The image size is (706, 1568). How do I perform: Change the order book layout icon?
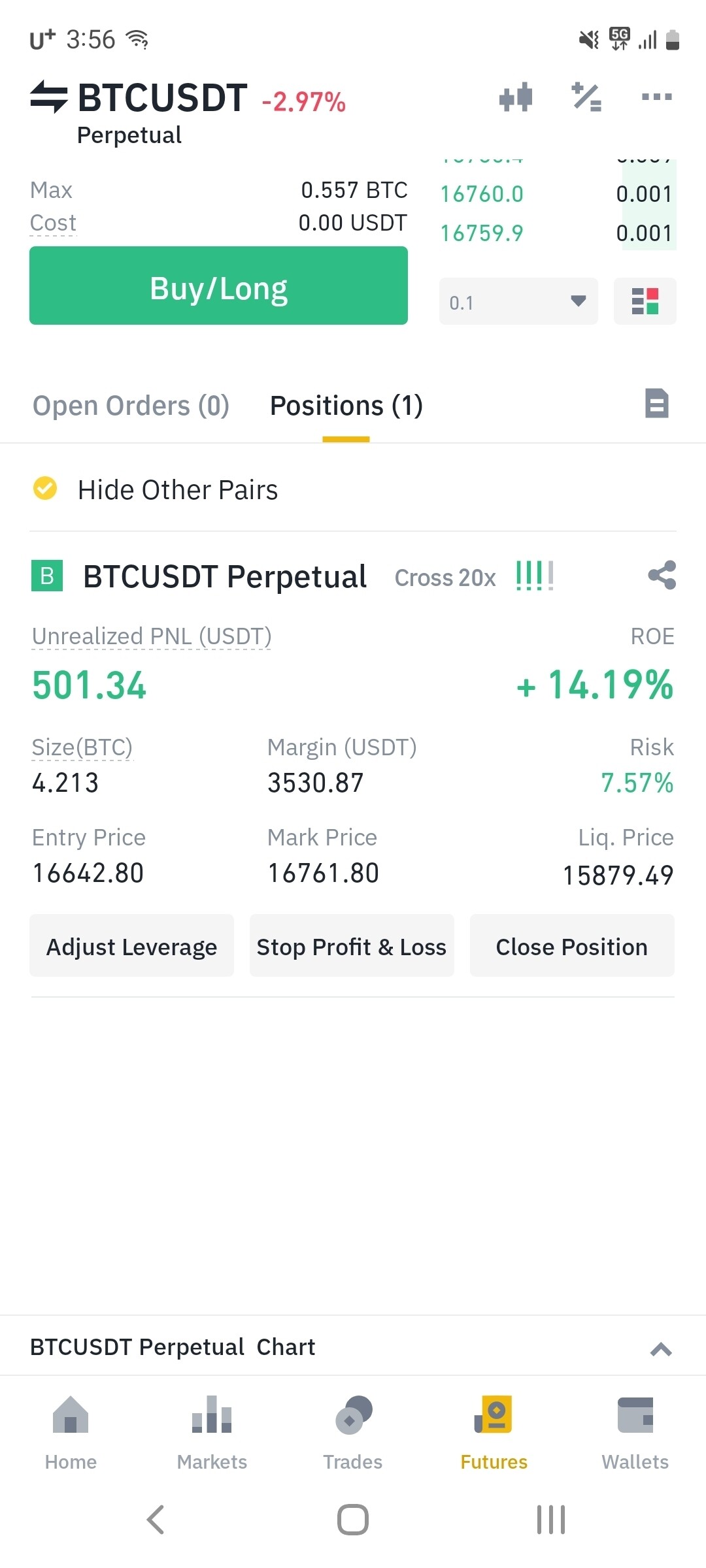click(x=645, y=301)
